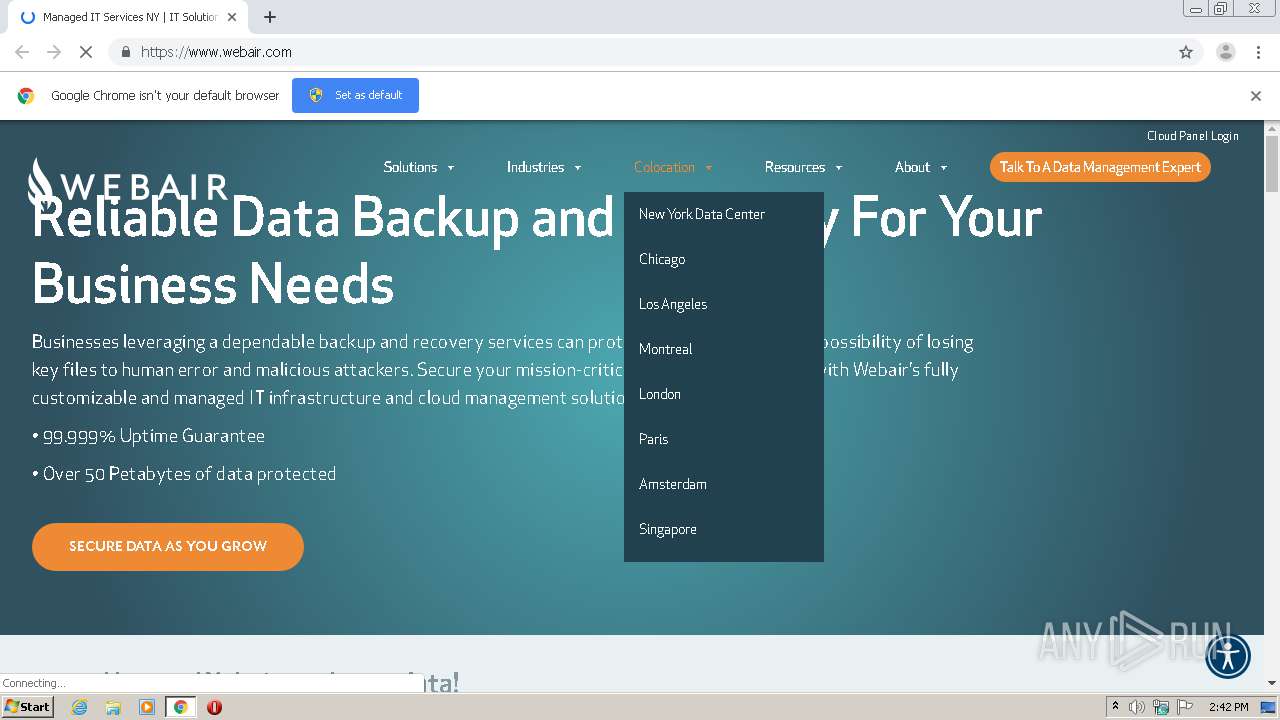Open the Solutions dropdown menu

(x=419, y=167)
